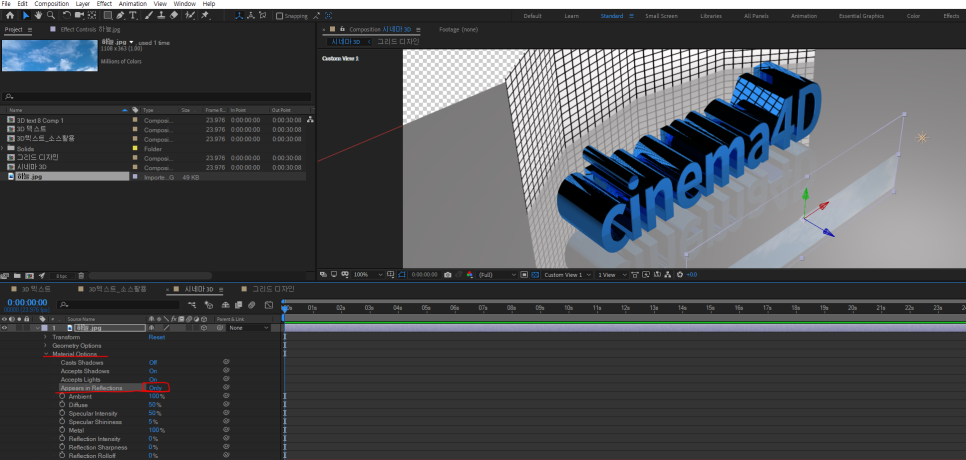The image size is (966, 460).
Task: Click the composition flowchart icon in viewer footer
Action: (668, 275)
